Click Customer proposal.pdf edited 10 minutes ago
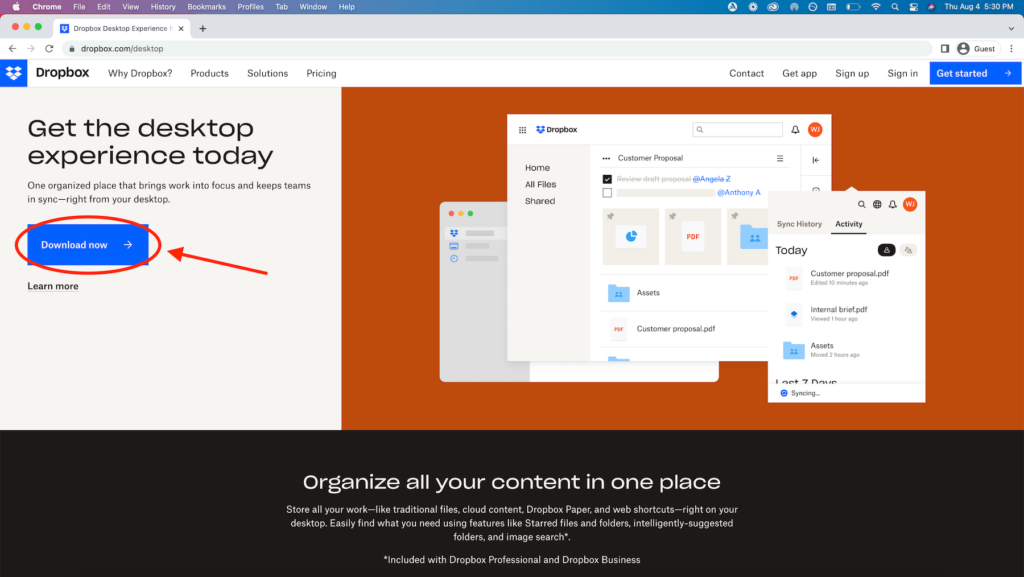1024x577 pixels. (x=850, y=273)
